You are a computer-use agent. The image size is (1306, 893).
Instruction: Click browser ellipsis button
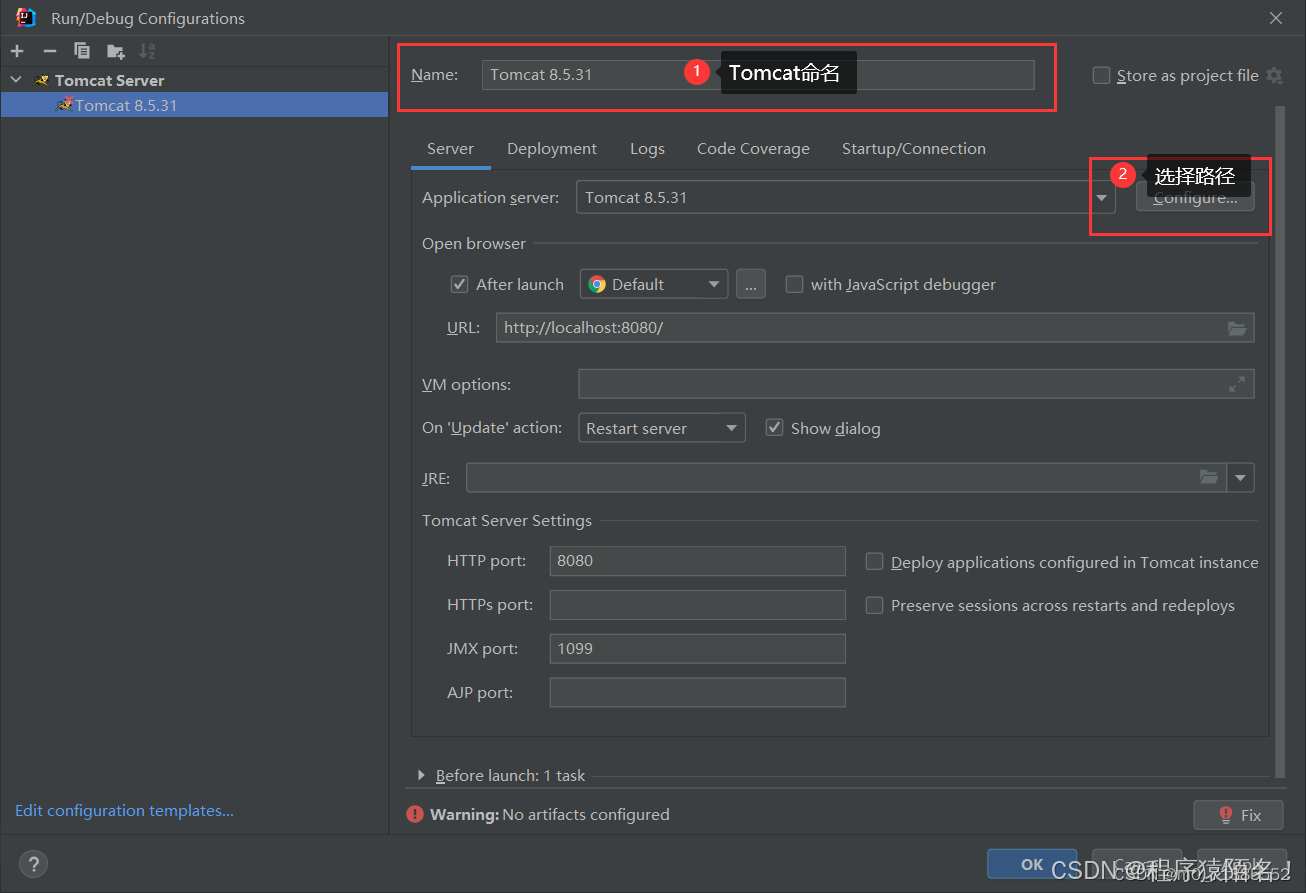pyautogui.click(x=751, y=284)
